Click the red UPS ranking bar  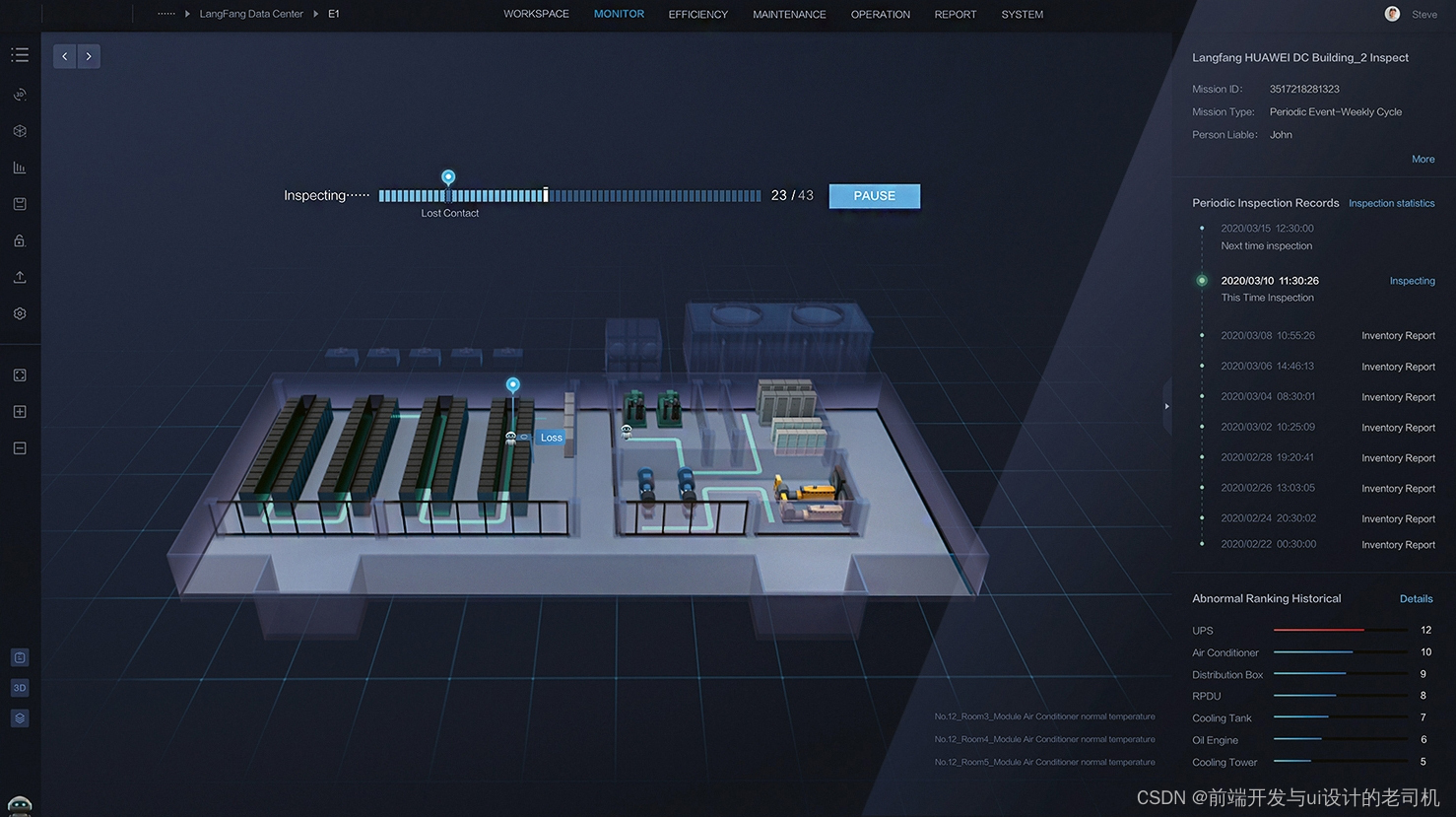(x=1318, y=630)
